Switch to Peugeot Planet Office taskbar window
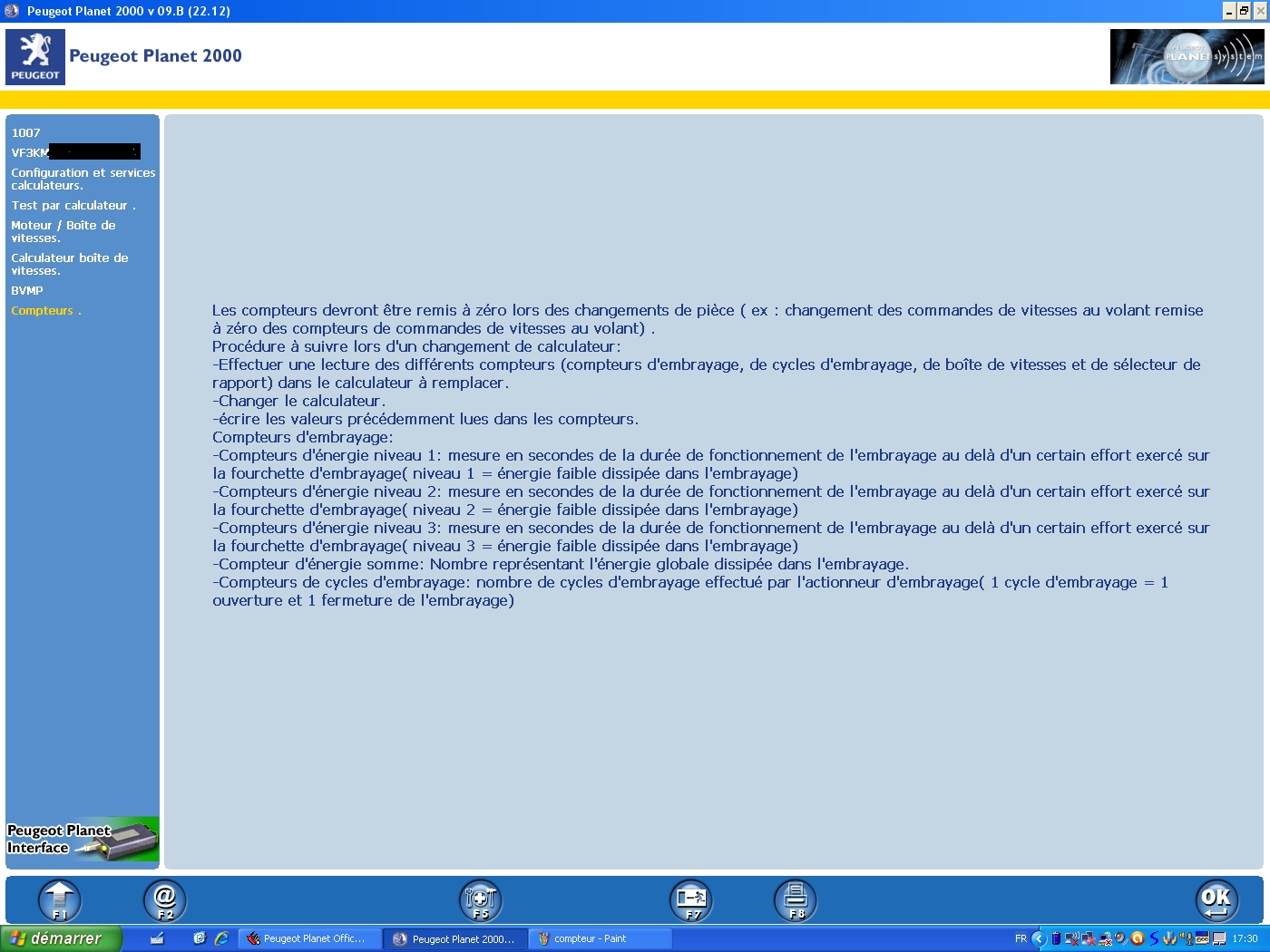Screen dimensions: 1270x952 [x=308, y=938]
